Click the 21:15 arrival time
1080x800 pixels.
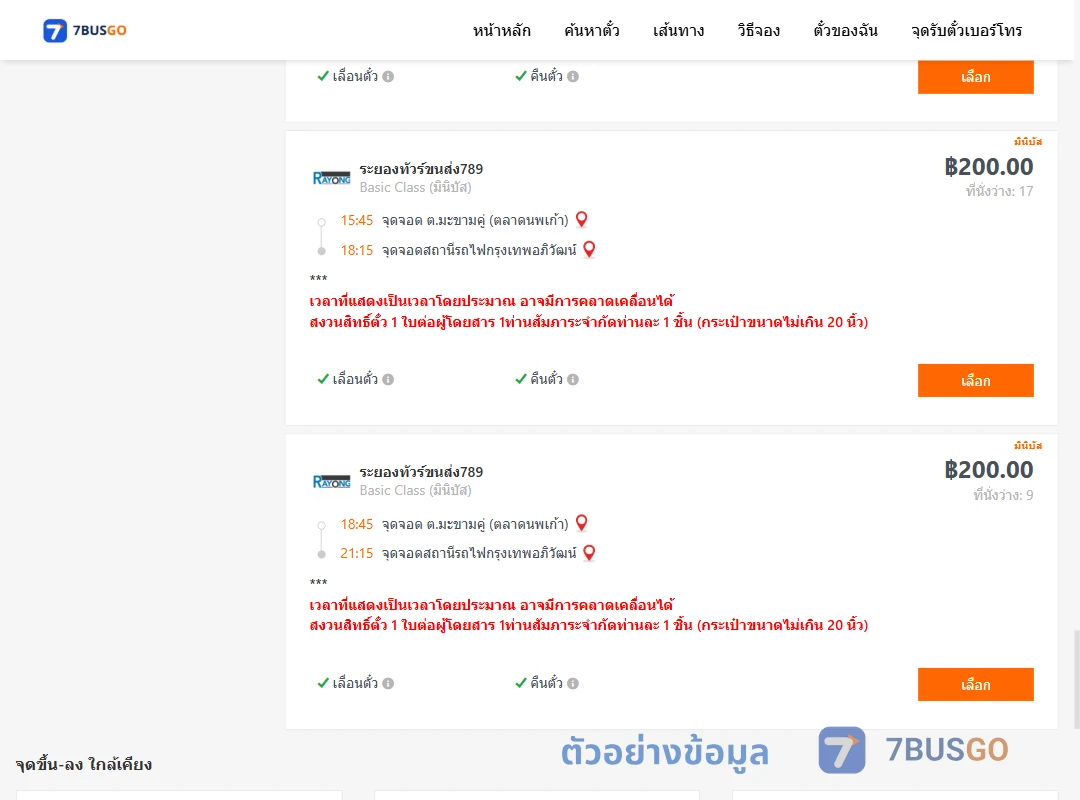tap(356, 553)
